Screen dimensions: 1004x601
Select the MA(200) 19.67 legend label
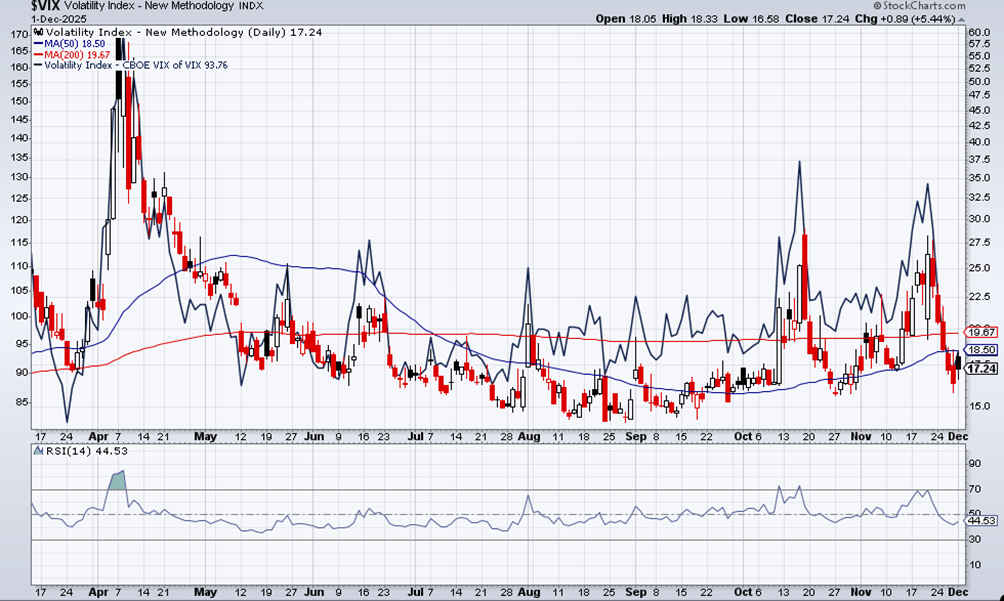coord(77,54)
